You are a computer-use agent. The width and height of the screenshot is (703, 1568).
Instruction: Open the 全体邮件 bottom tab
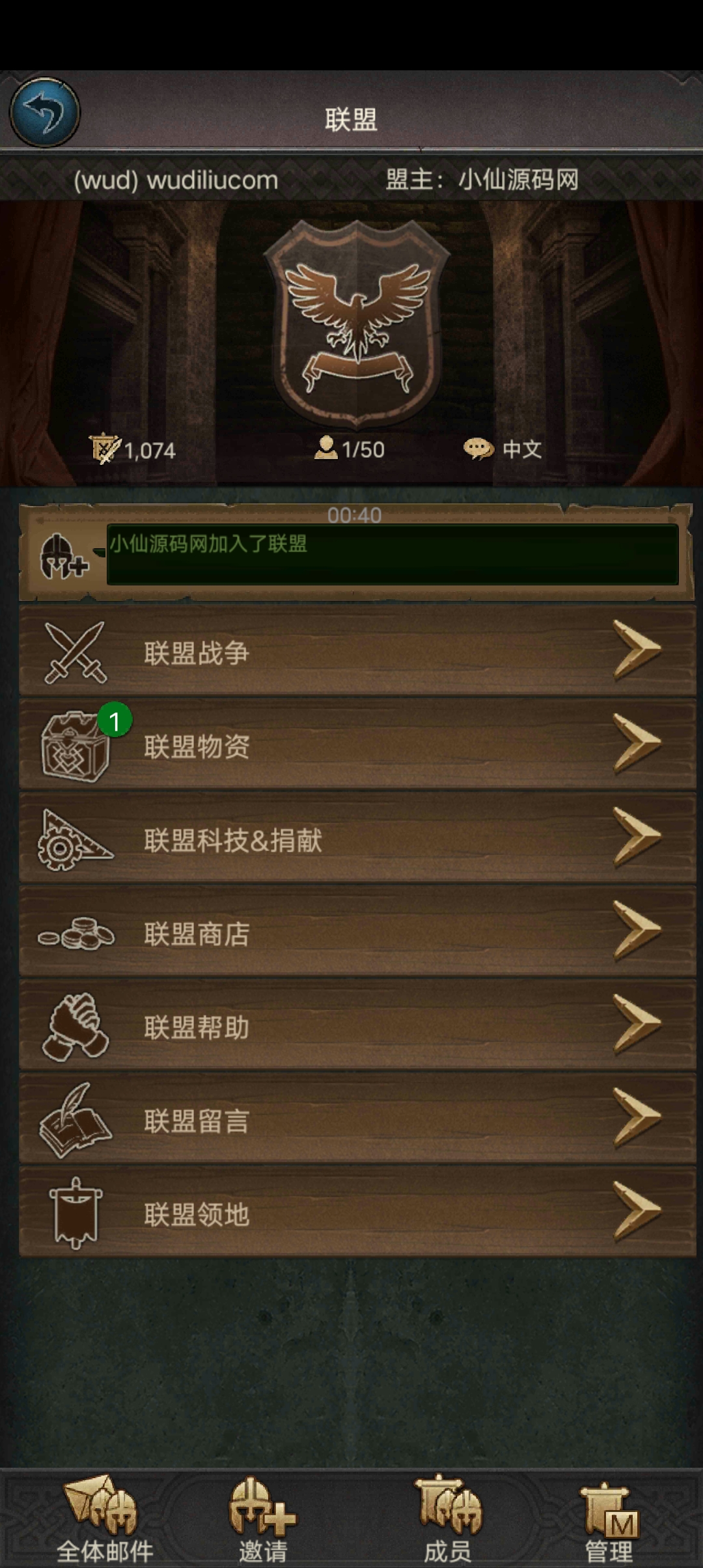[x=104, y=1519]
